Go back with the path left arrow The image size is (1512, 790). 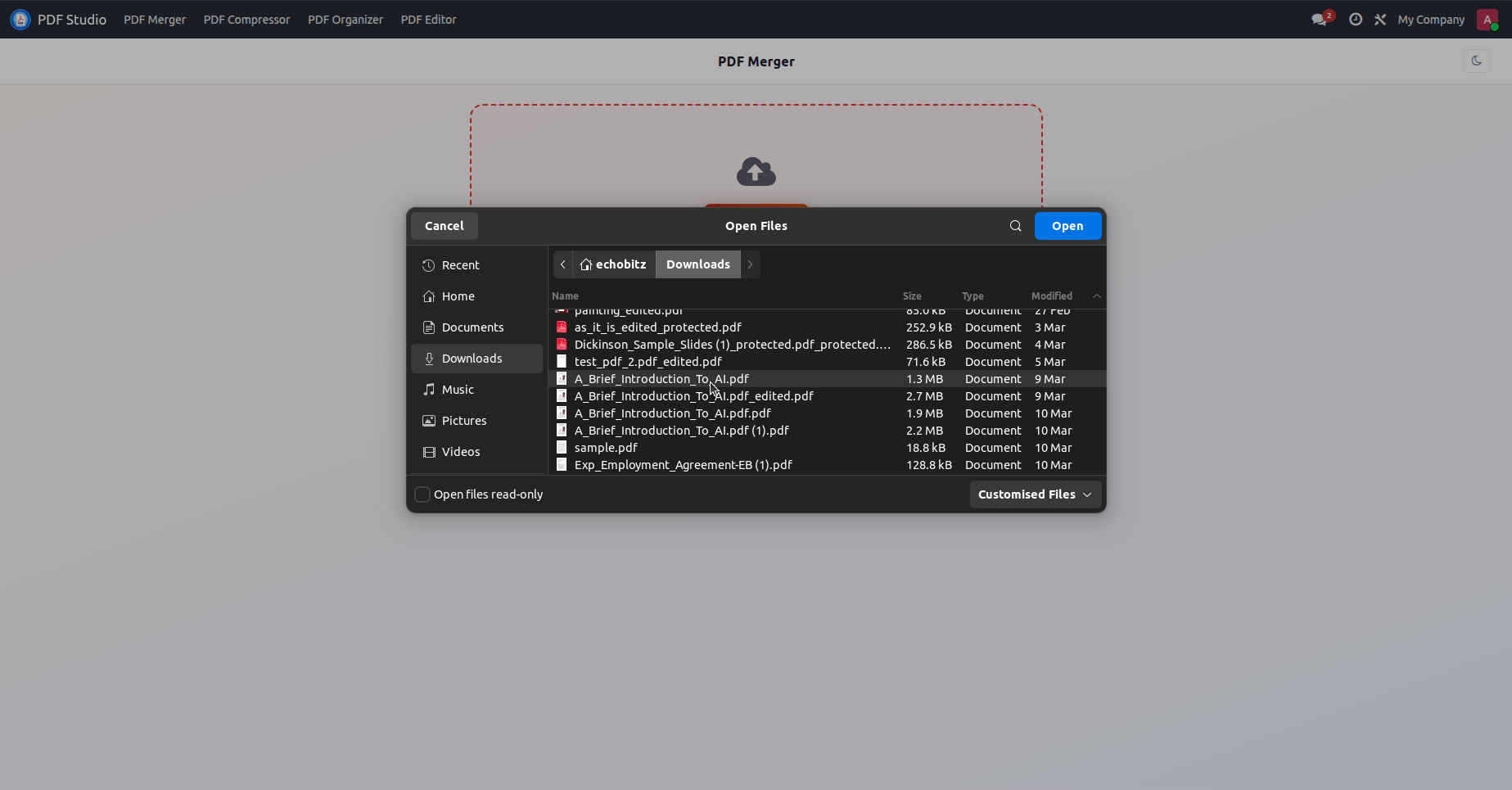(x=563, y=264)
